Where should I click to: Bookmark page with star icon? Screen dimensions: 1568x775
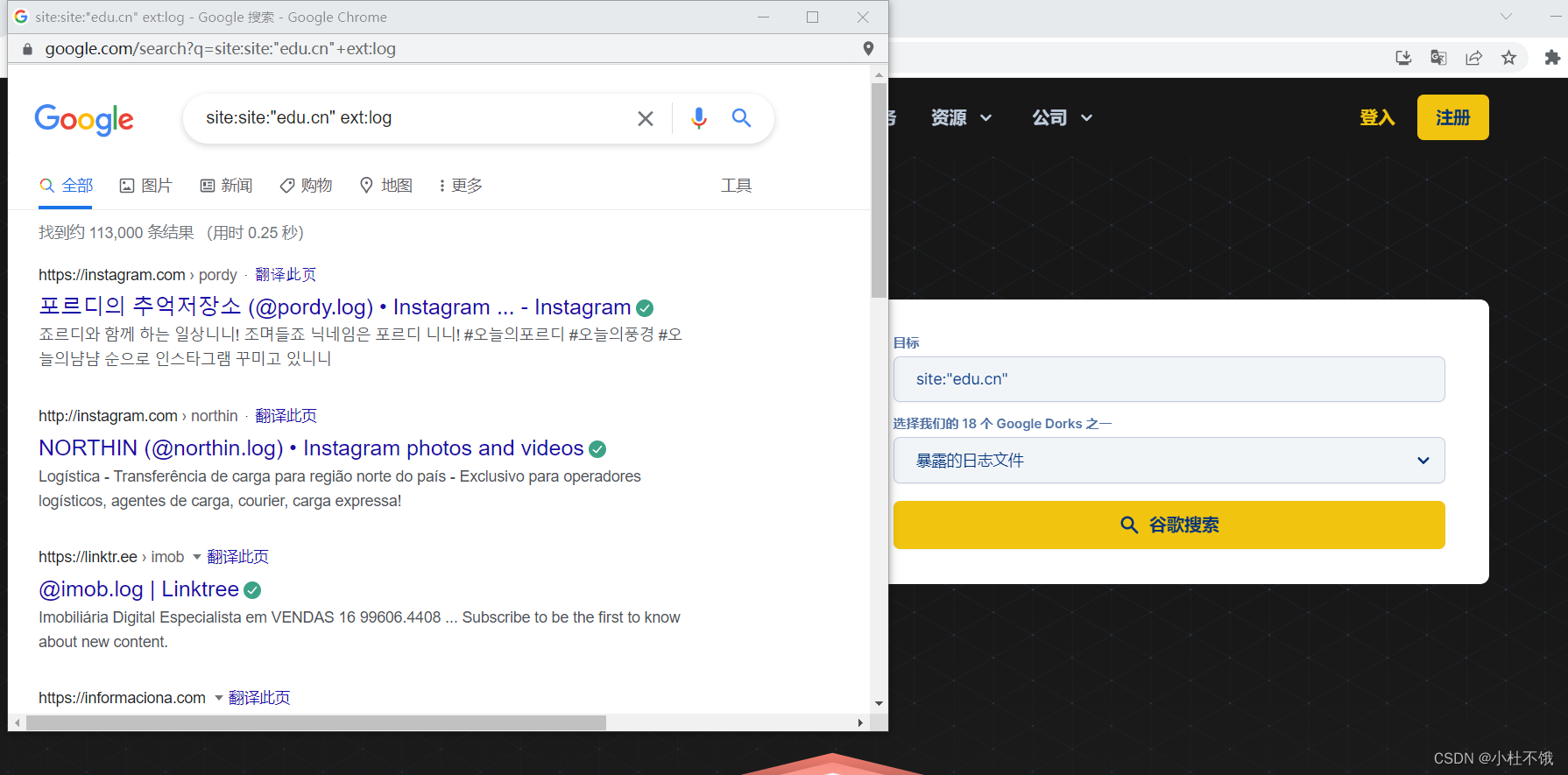pos(1508,58)
